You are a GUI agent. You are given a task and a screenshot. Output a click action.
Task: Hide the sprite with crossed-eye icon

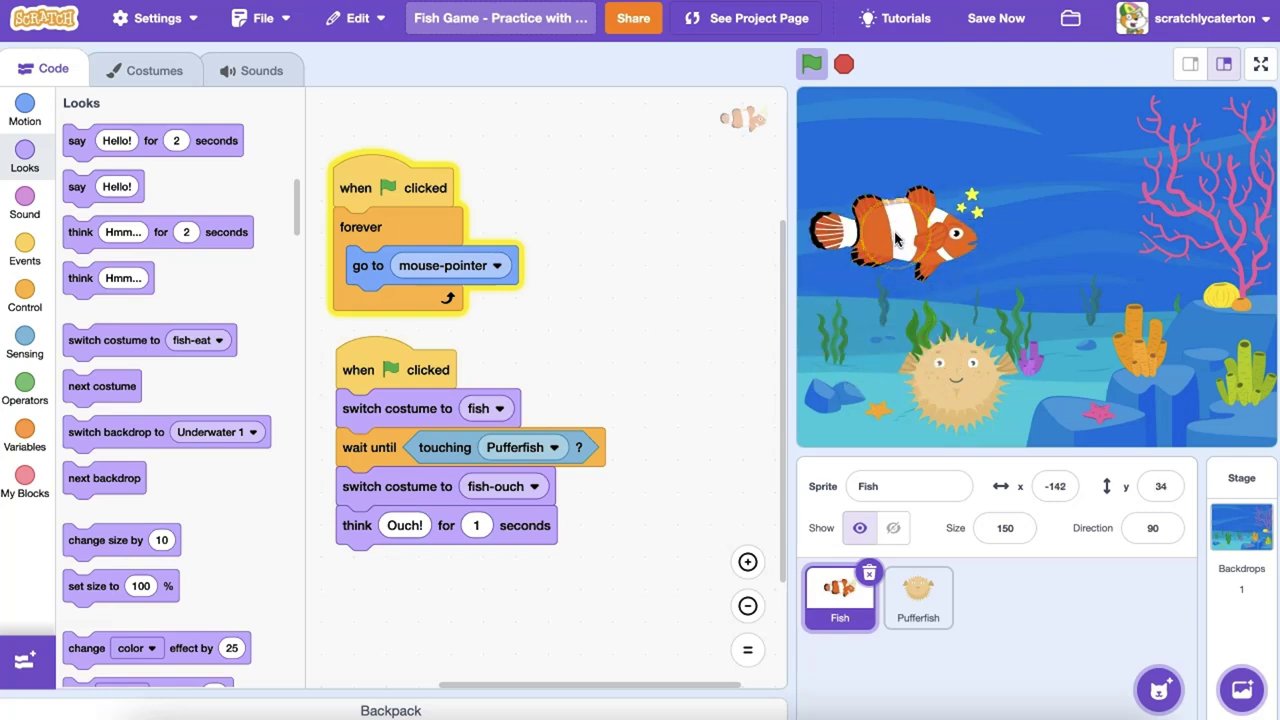pos(893,528)
